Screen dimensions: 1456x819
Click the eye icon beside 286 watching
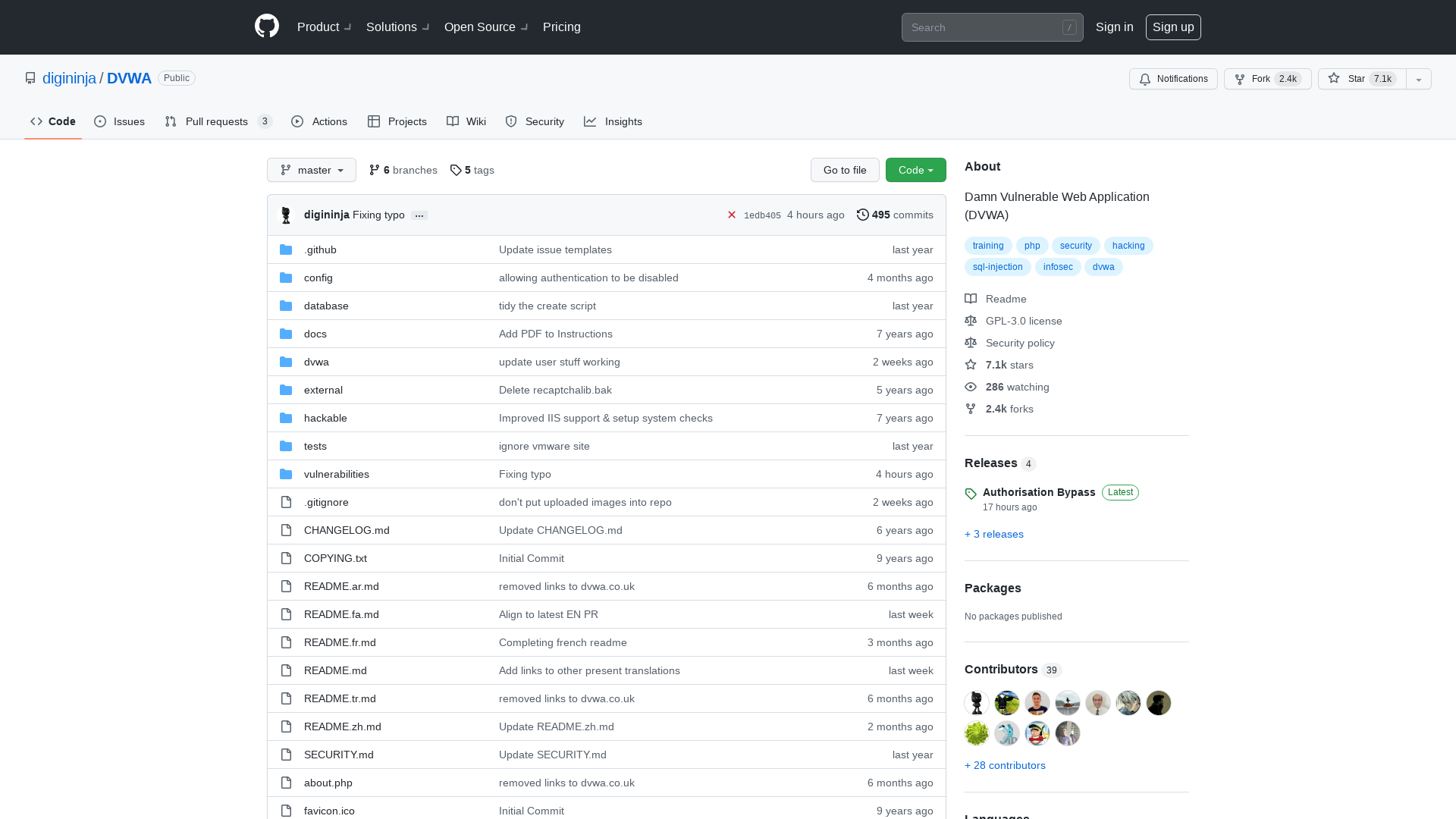tap(971, 387)
